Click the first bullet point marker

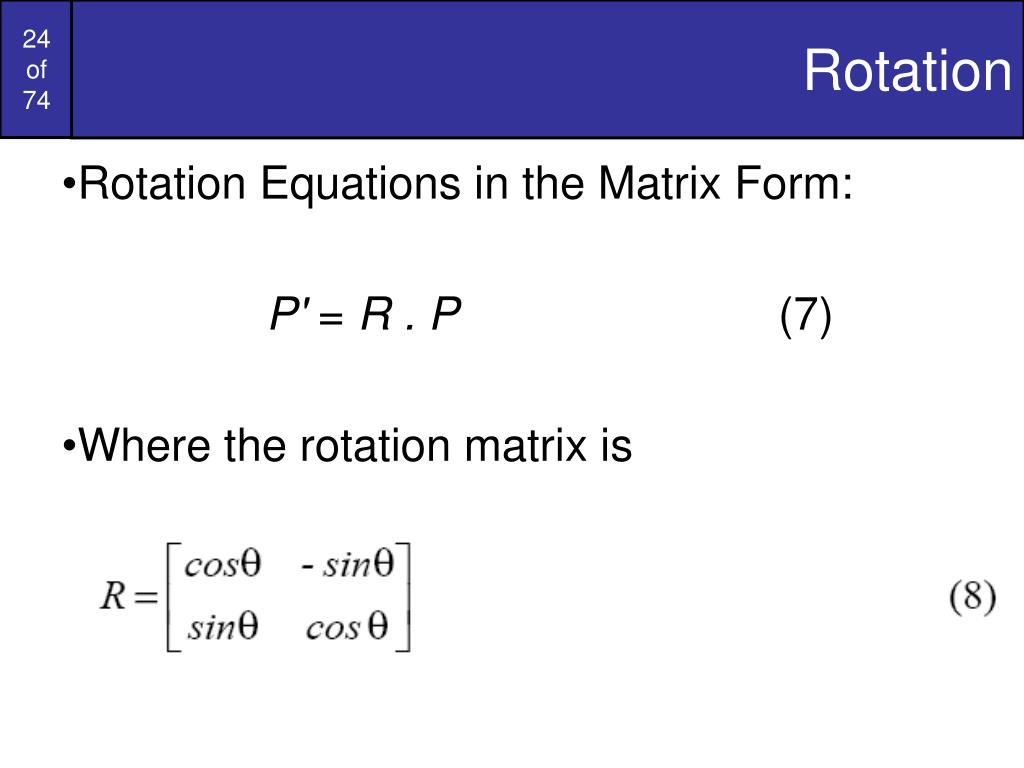tap(69, 185)
